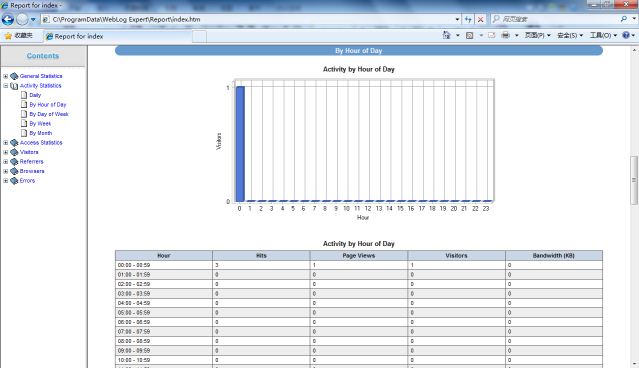The width and height of the screenshot is (639, 368).
Task: Open the By Month report link
Action: [x=40, y=133]
